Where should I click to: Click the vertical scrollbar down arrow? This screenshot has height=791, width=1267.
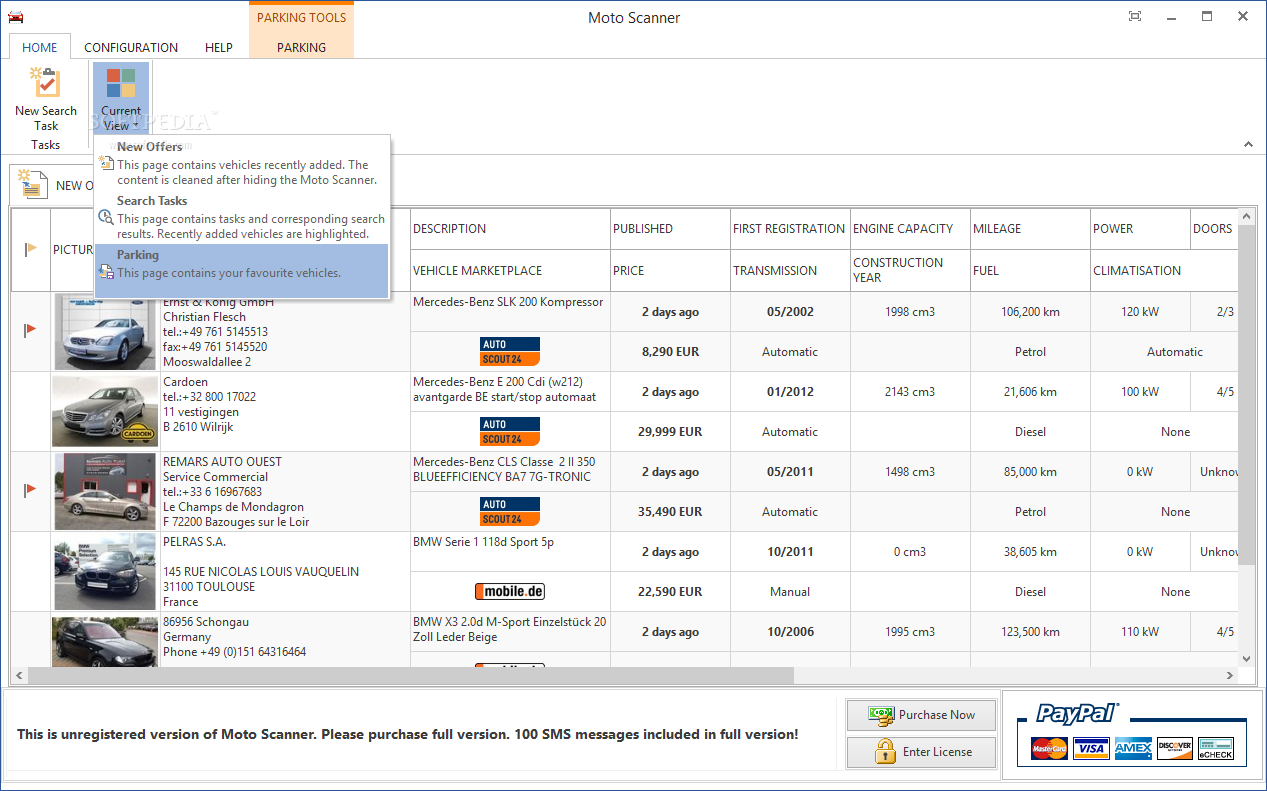point(1246,658)
